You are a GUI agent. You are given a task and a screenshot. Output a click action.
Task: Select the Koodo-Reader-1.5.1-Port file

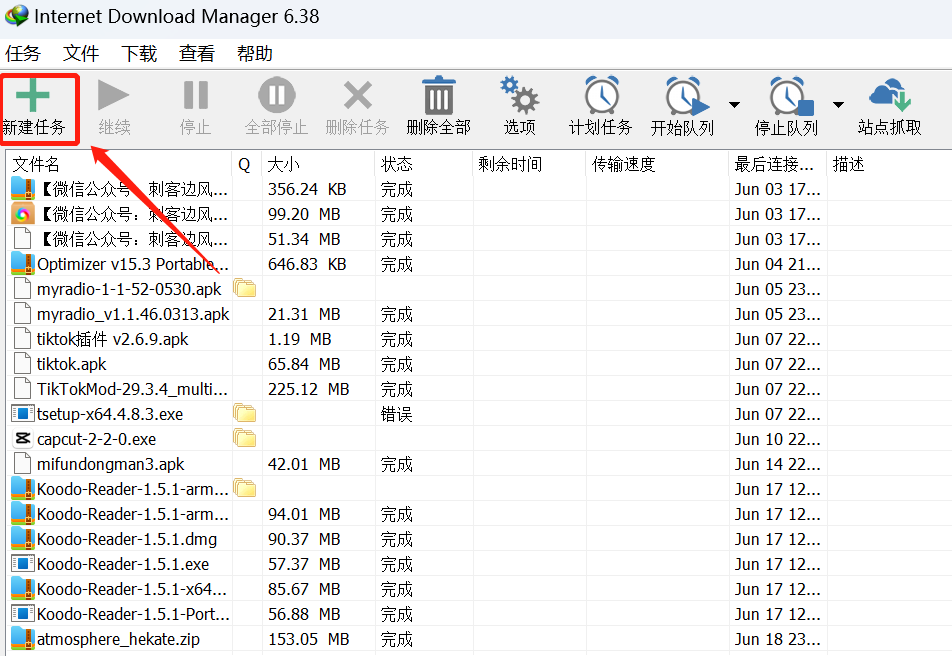pos(133,614)
